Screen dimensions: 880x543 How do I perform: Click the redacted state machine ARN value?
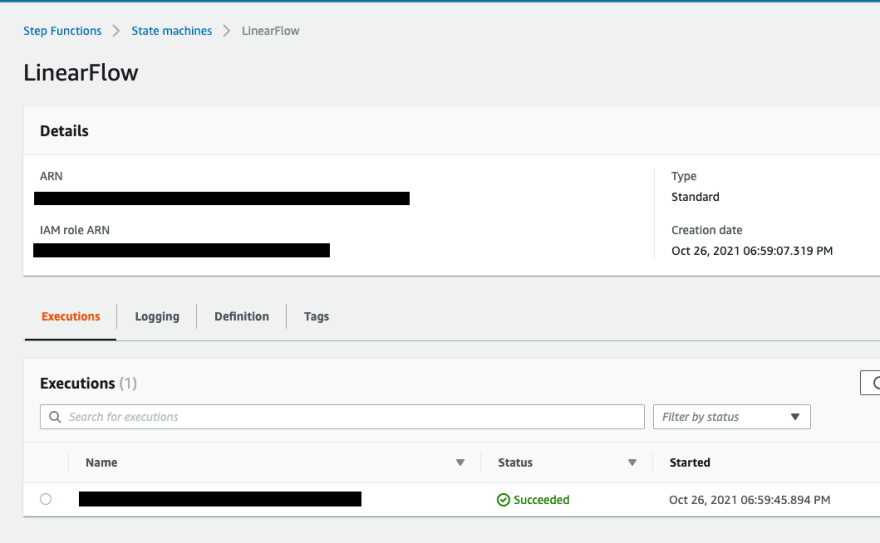click(222, 199)
